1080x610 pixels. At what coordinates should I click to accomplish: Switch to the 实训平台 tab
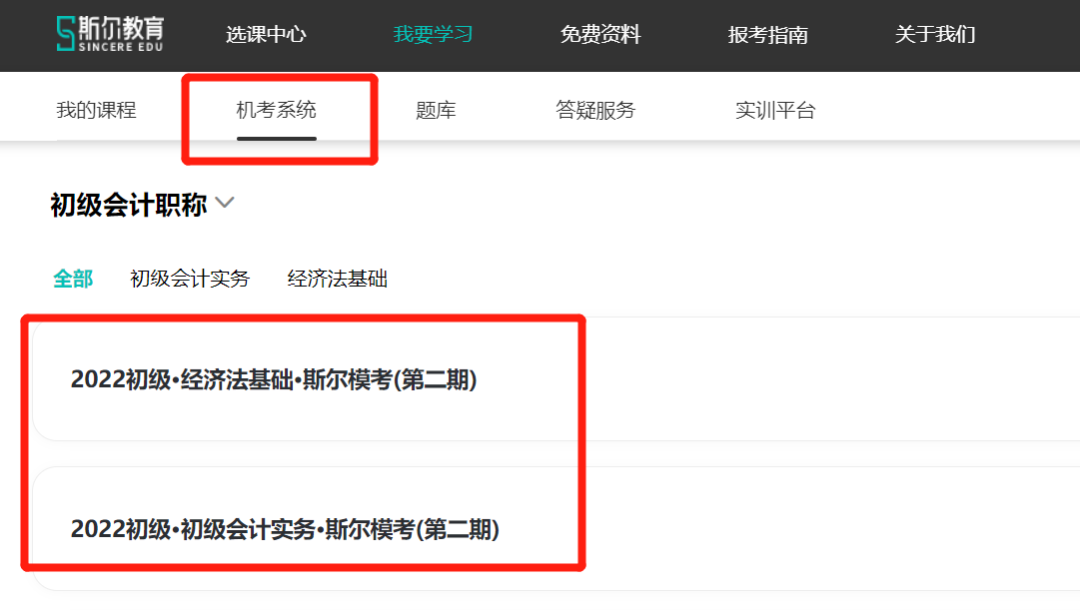[x=775, y=110]
